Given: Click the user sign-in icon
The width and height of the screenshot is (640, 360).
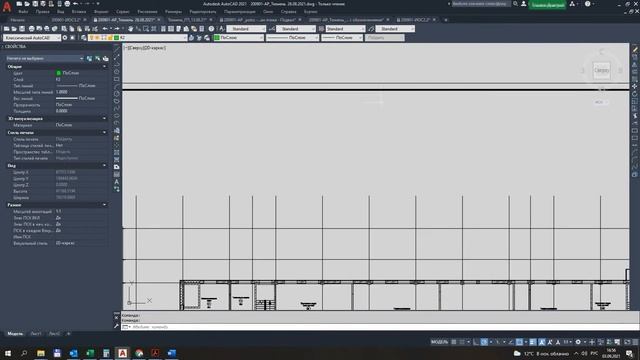Looking at the screenshot, I should 524,4.
